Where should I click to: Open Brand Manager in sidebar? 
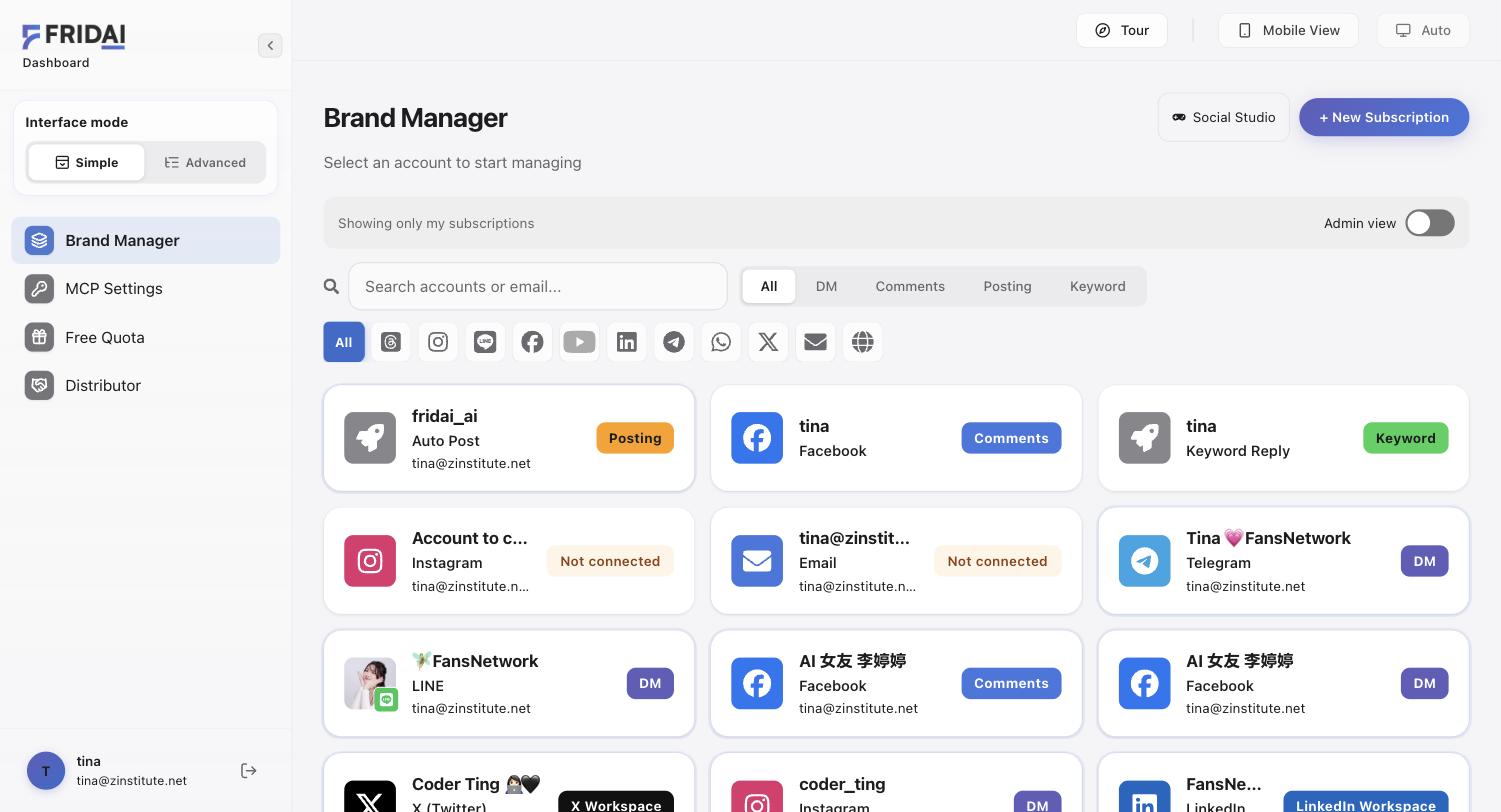(x=146, y=241)
